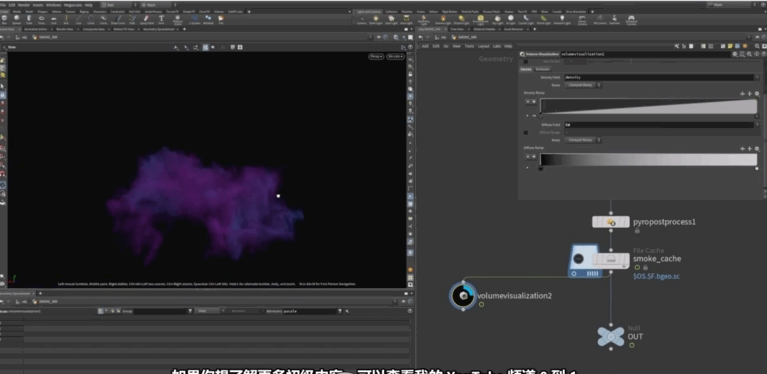Toggle the lock flag on smoke_cache node

[645, 267]
